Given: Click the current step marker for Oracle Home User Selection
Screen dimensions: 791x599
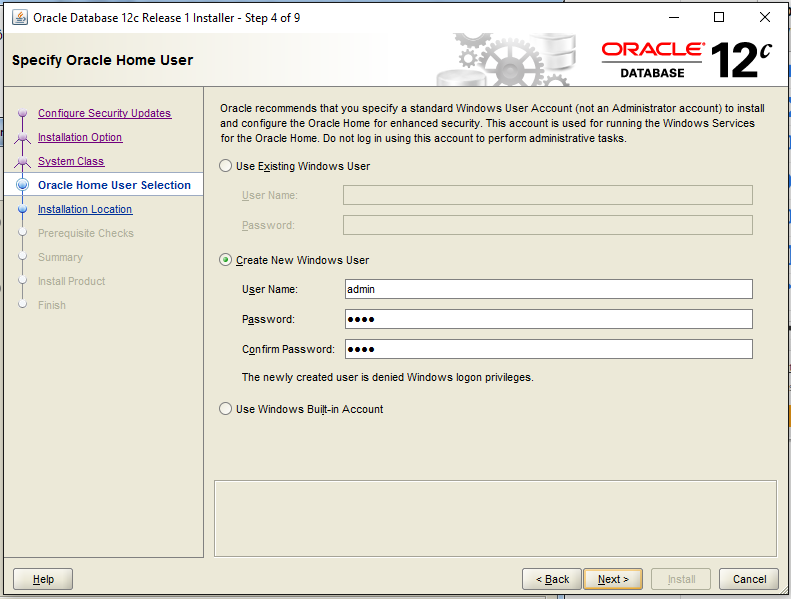Looking at the screenshot, I should coord(22,185).
